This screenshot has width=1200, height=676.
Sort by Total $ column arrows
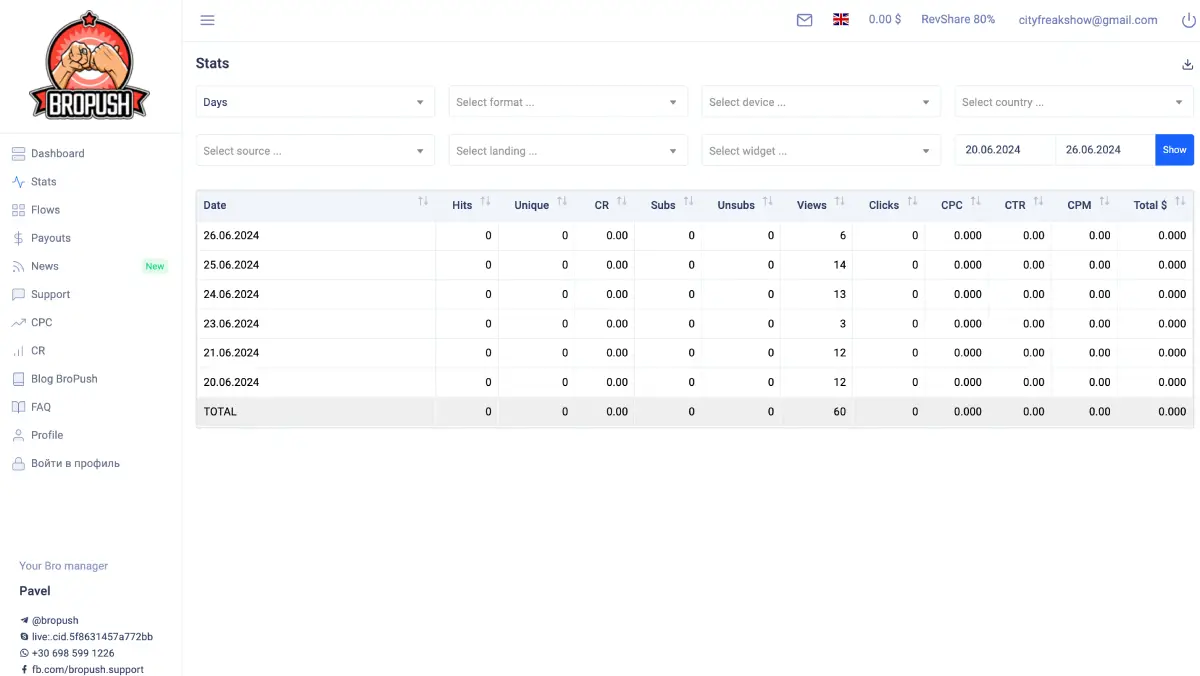click(x=1180, y=202)
